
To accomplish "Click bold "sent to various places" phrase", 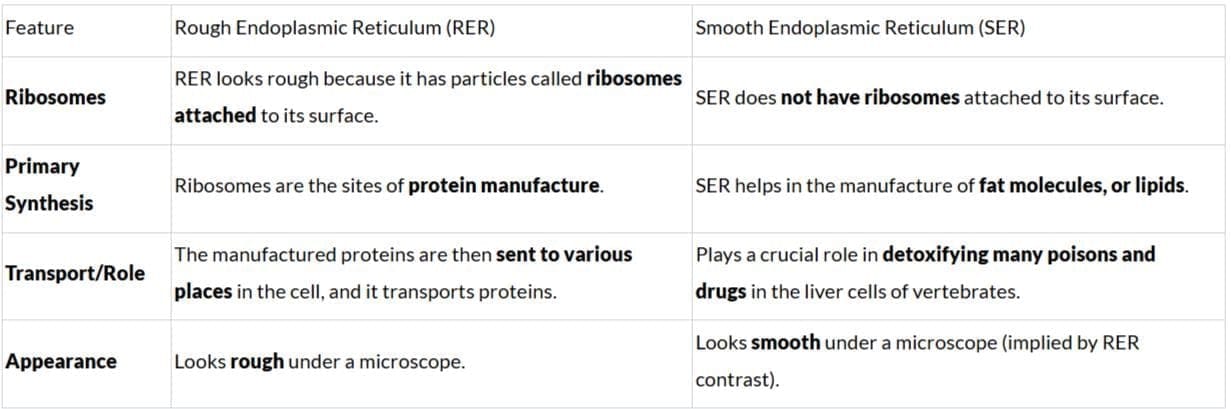I will (x=564, y=254).
